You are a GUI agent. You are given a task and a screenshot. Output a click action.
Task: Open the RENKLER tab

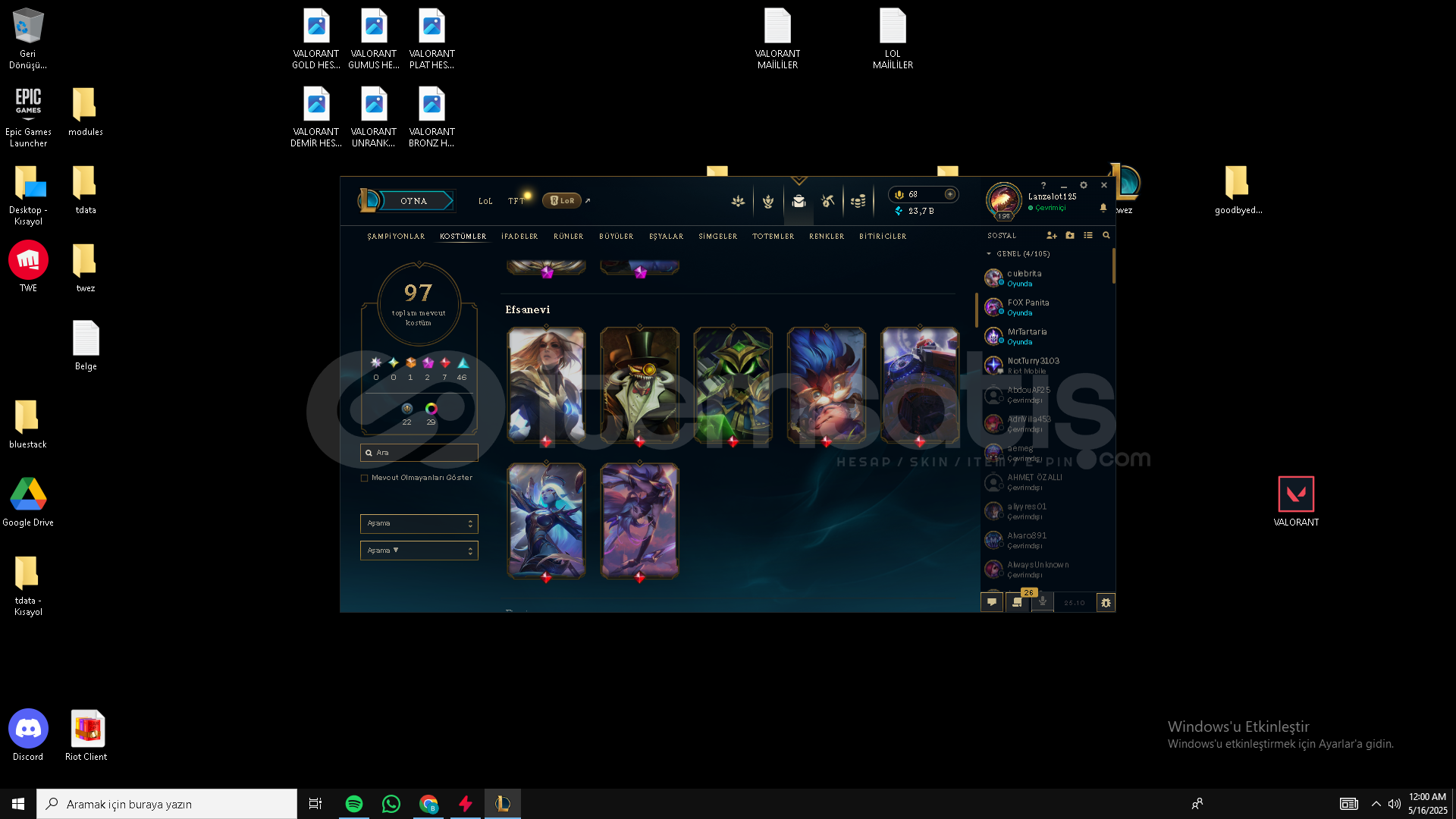click(x=827, y=237)
